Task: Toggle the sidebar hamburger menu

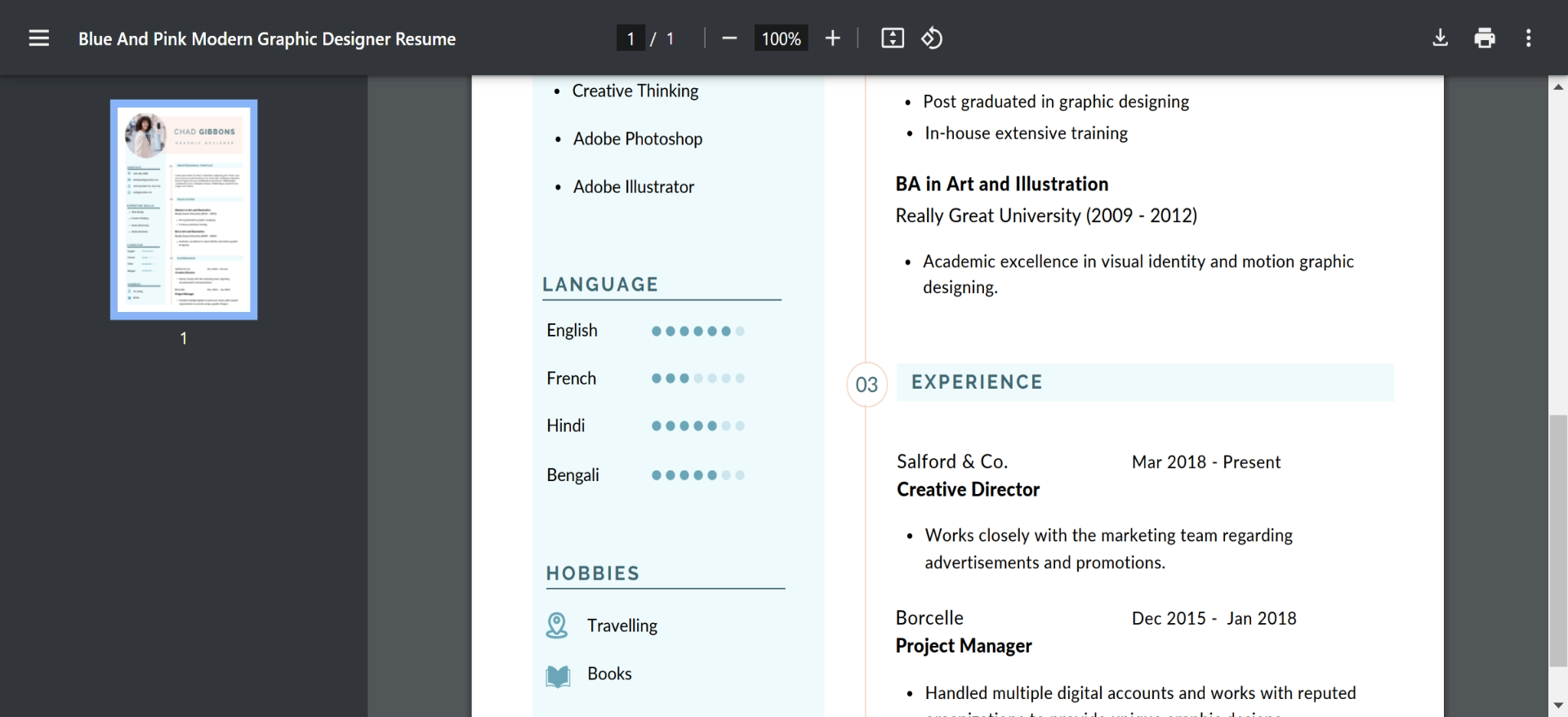Action: 39,38
